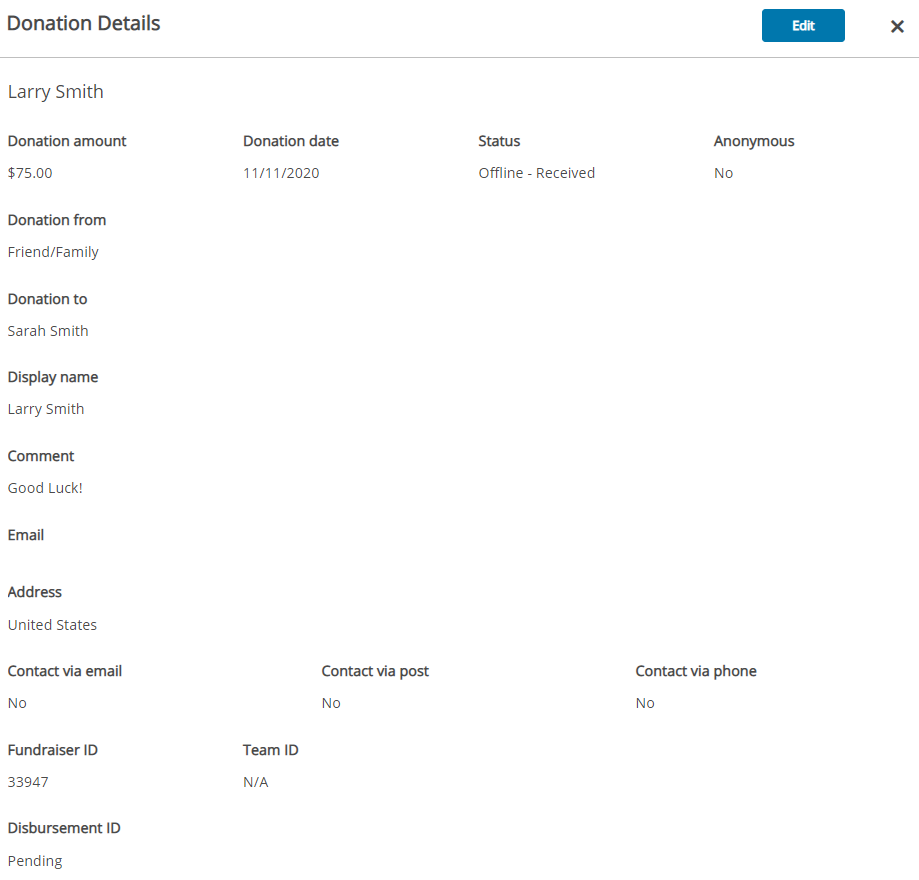Image resolution: width=919 pixels, height=880 pixels.
Task: Click No under Contact via phone
Action: [645, 703]
